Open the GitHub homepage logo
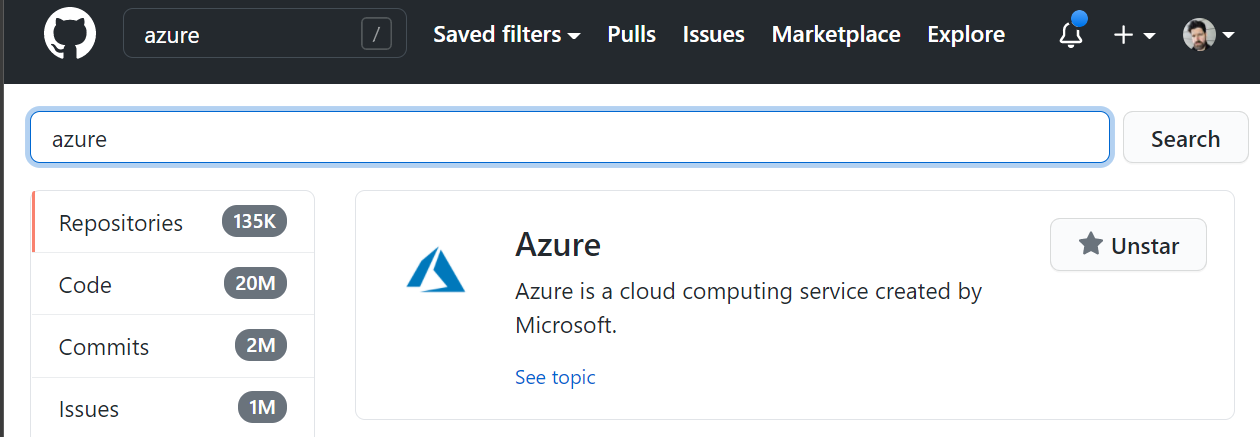The height and width of the screenshot is (437, 1260). pyautogui.click(x=70, y=34)
